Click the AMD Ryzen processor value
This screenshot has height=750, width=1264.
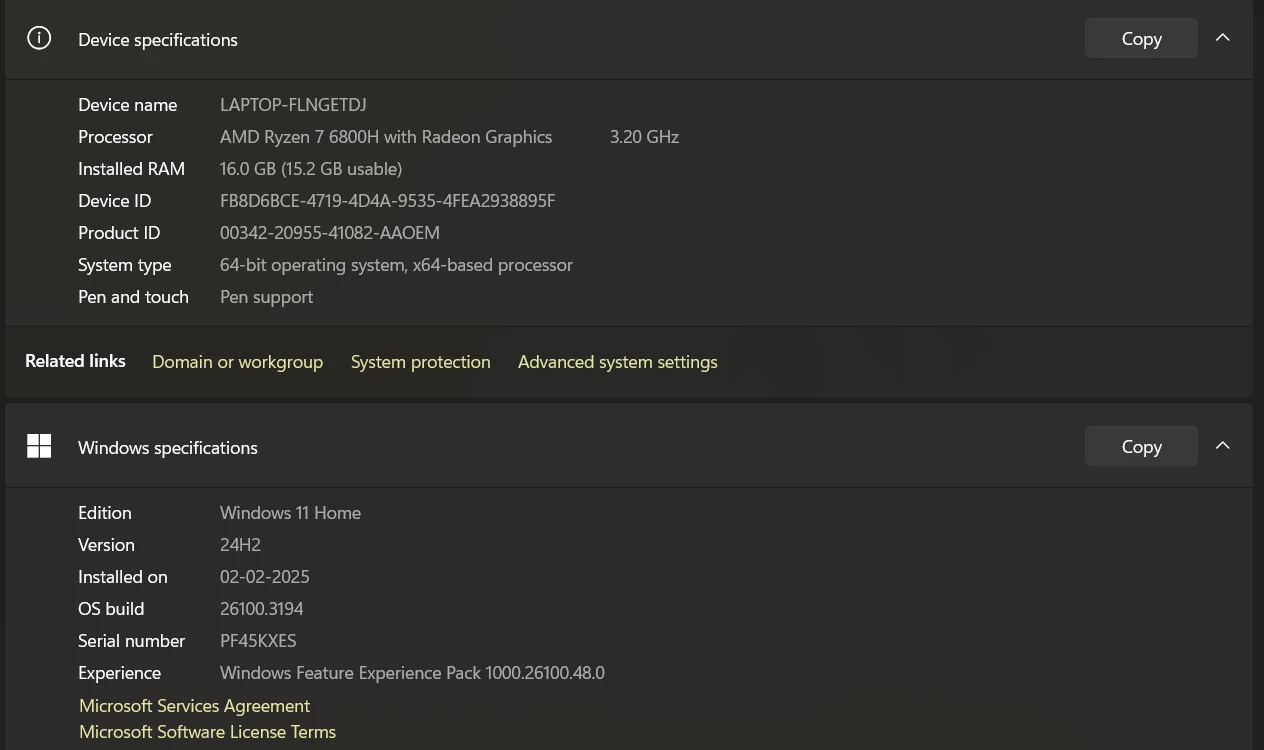[x=386, y=137]
